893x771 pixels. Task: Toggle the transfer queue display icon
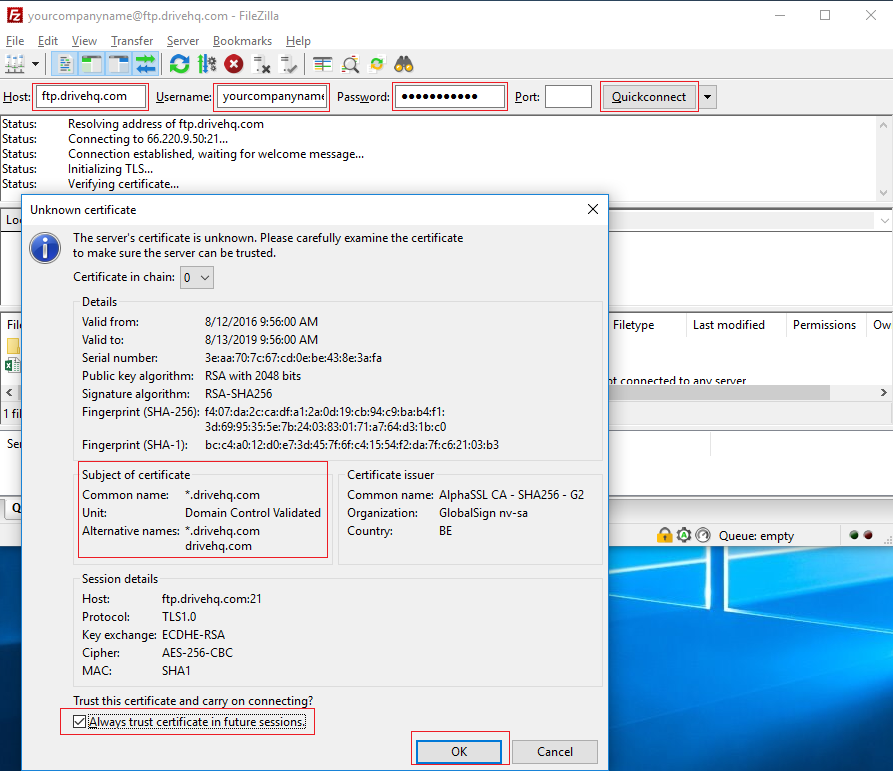(x=146, y=64)
